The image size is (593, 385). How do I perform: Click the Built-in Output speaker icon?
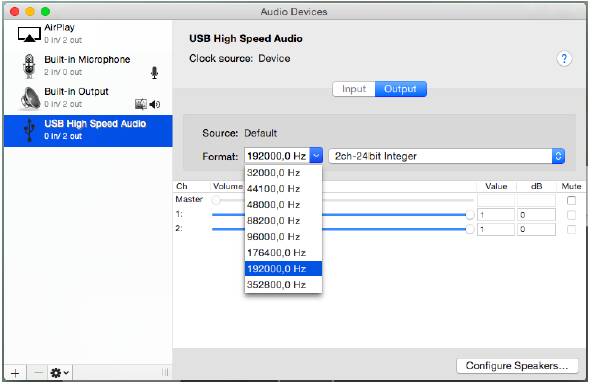(x=31, y=98)
